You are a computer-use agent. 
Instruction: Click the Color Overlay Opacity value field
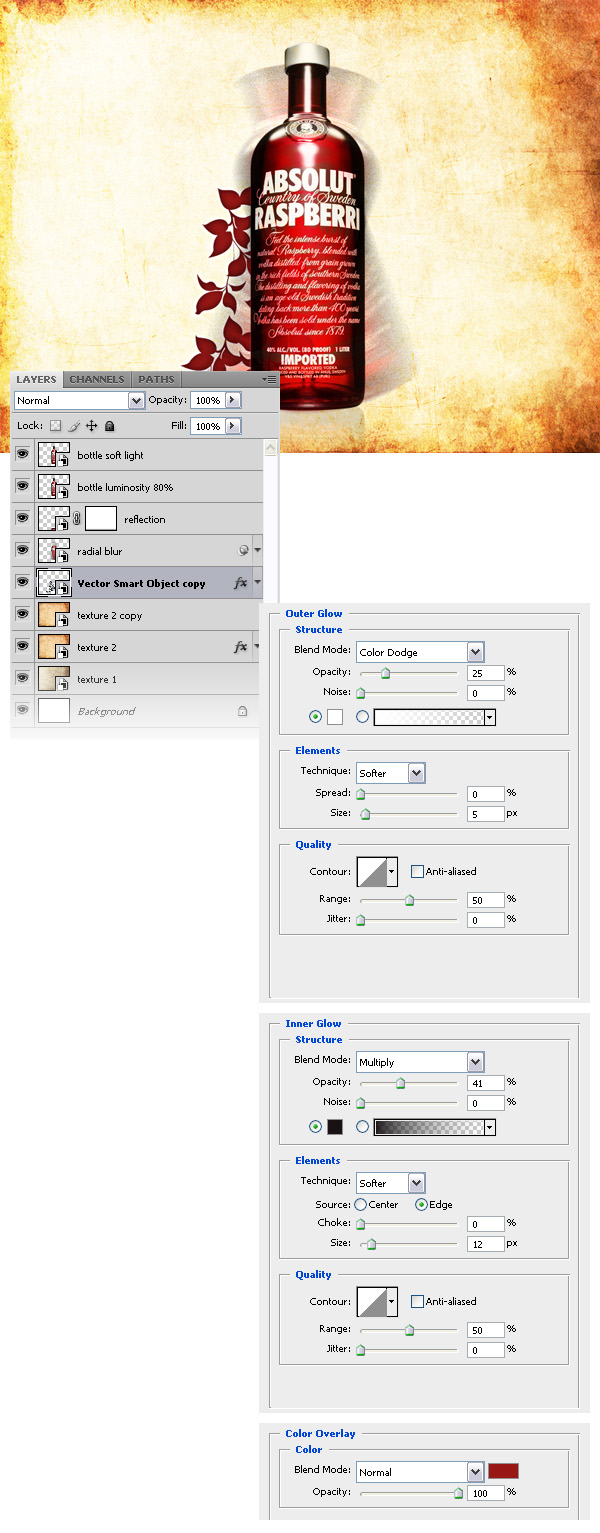coord(485,1492)
